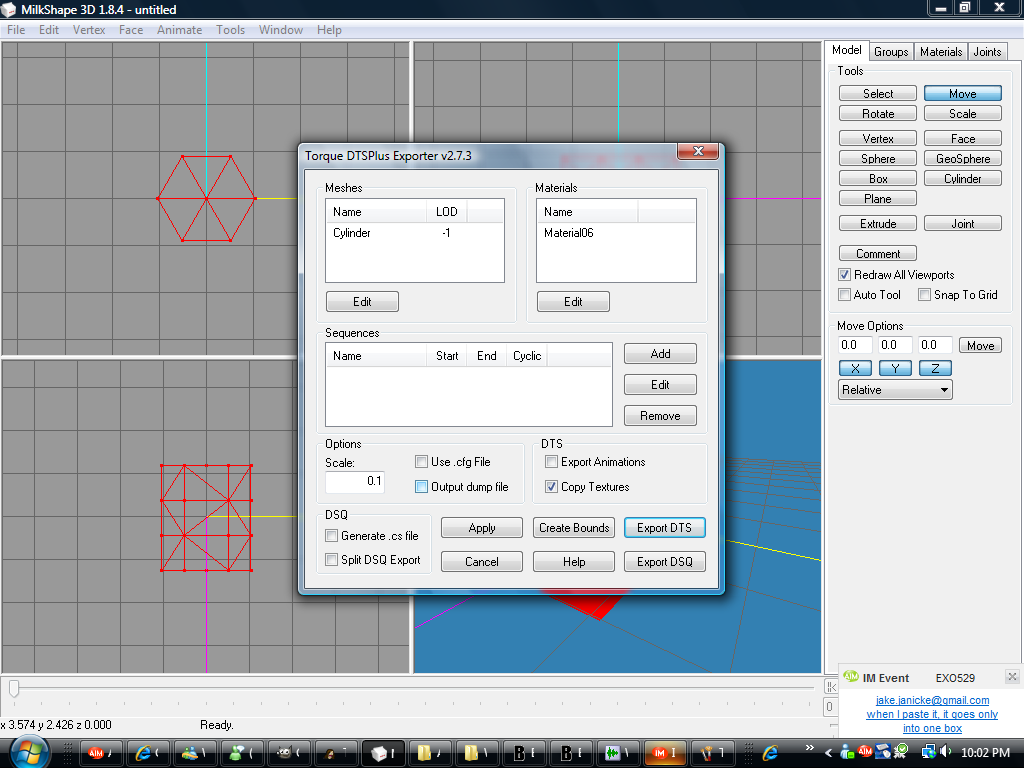Open the first folder taskbar button
The image size is (1024, 768).
point(430,753)
